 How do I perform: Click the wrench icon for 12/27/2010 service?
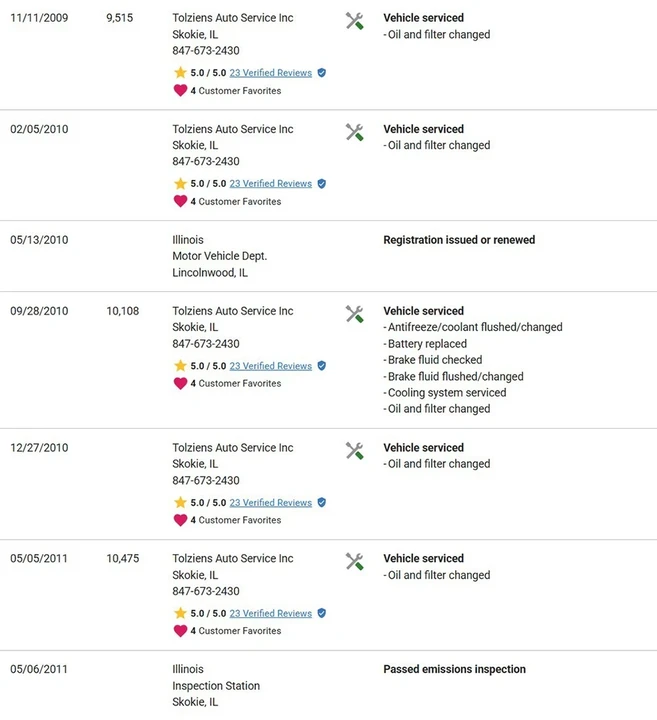(354, 451)
